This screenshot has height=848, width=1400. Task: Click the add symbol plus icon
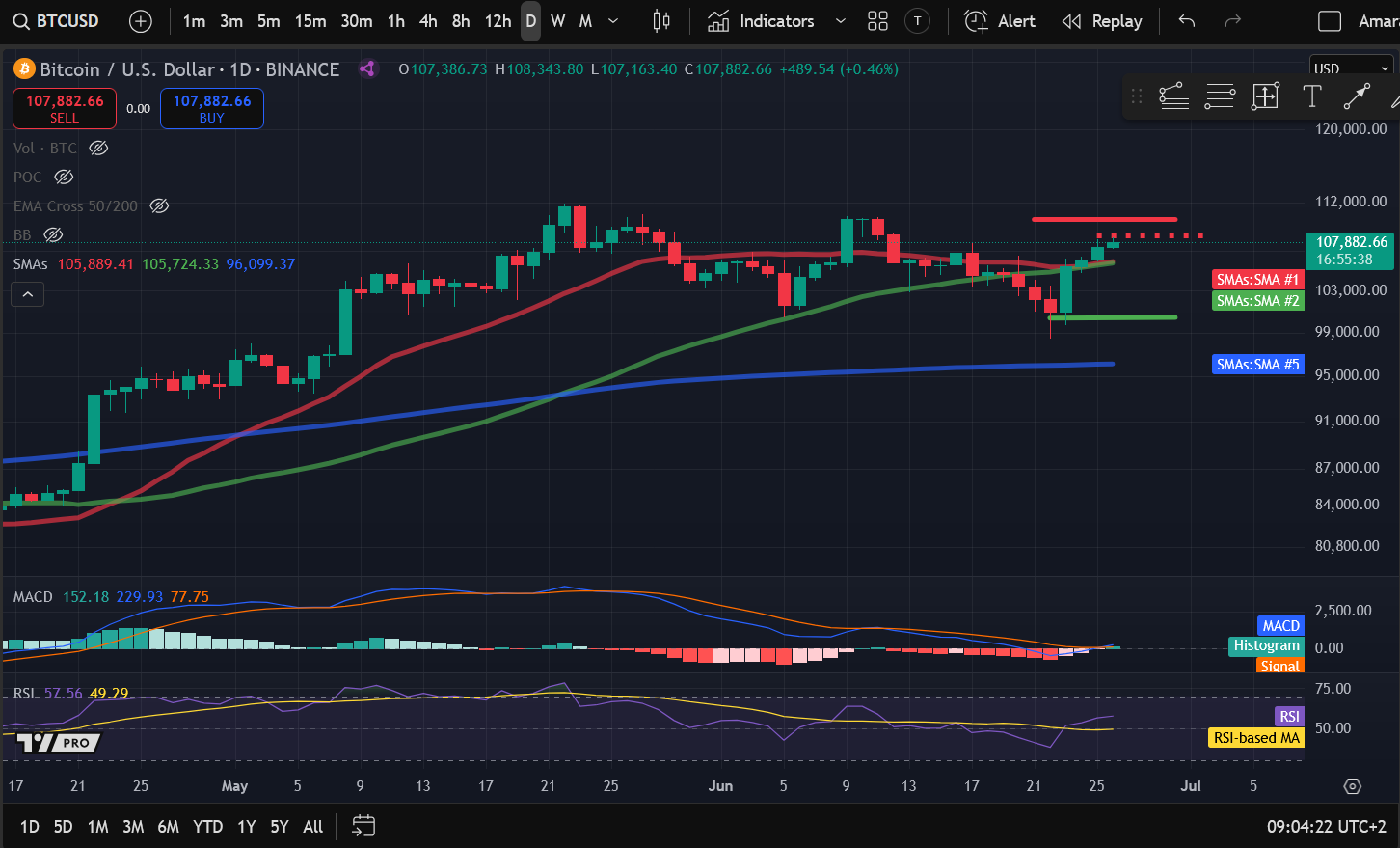(141, 21)
